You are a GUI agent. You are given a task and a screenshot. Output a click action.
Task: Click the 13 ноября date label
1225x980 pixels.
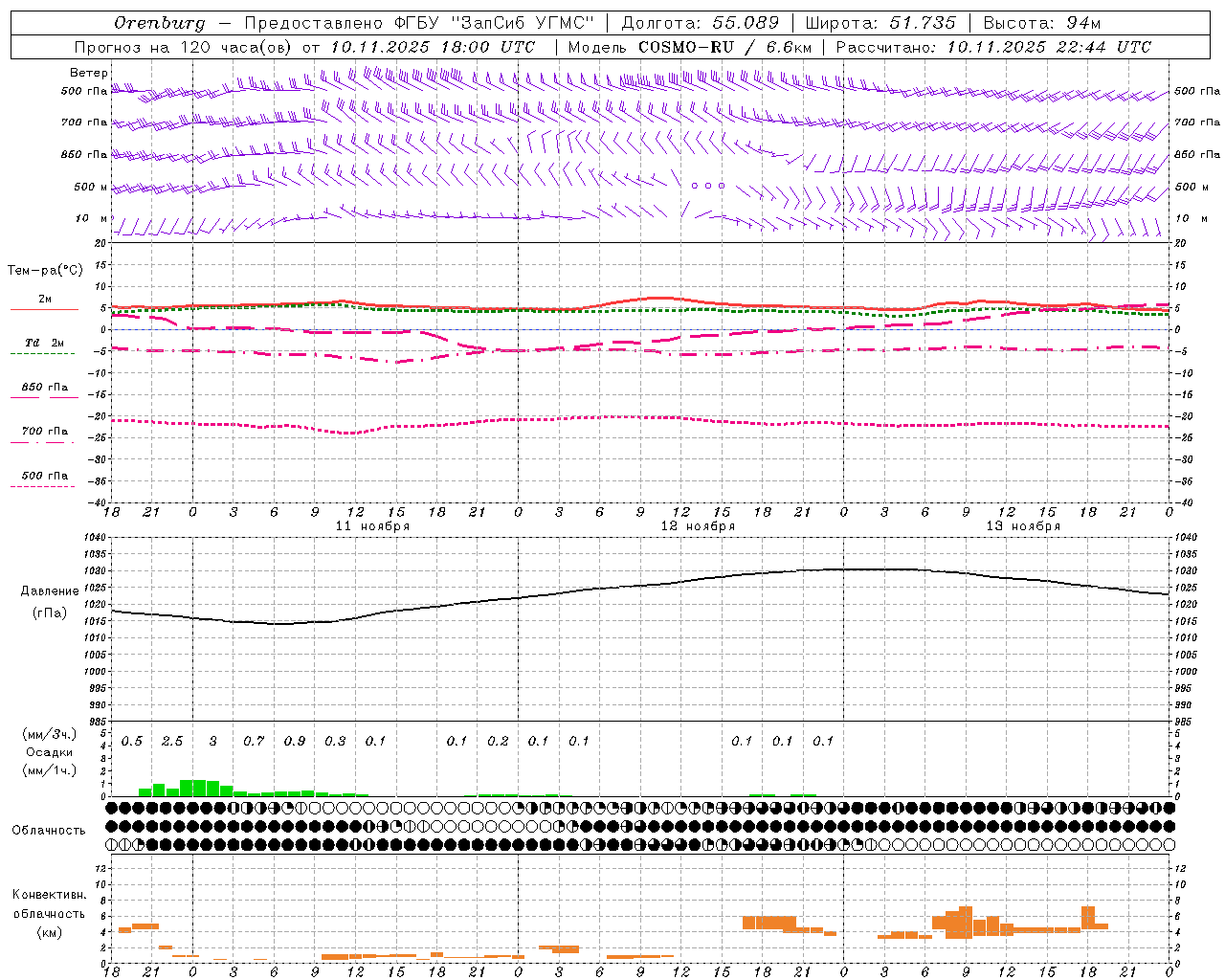tap(1023, 526)
